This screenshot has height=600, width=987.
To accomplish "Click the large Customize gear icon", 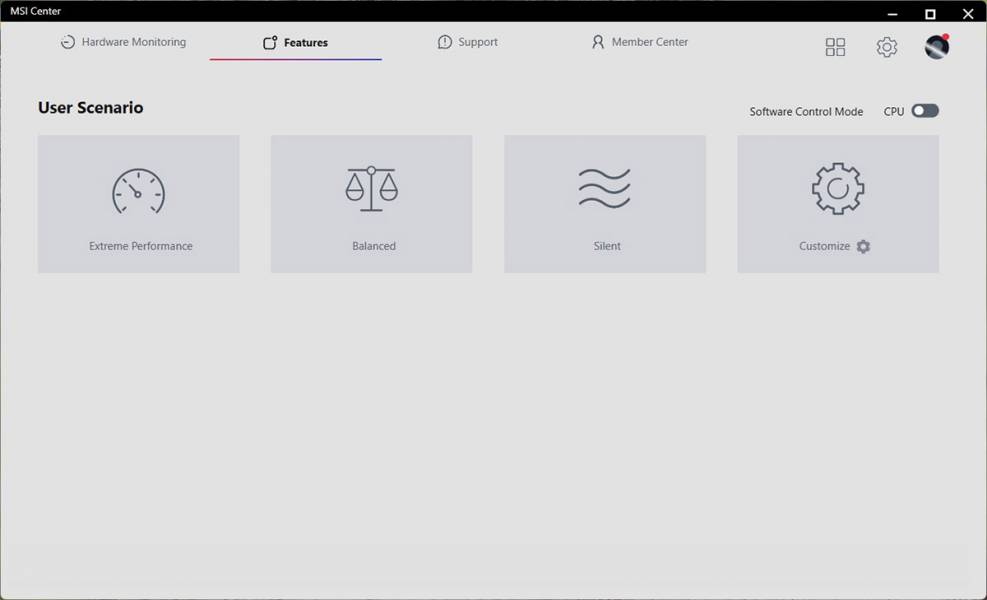I will [838, 188].
